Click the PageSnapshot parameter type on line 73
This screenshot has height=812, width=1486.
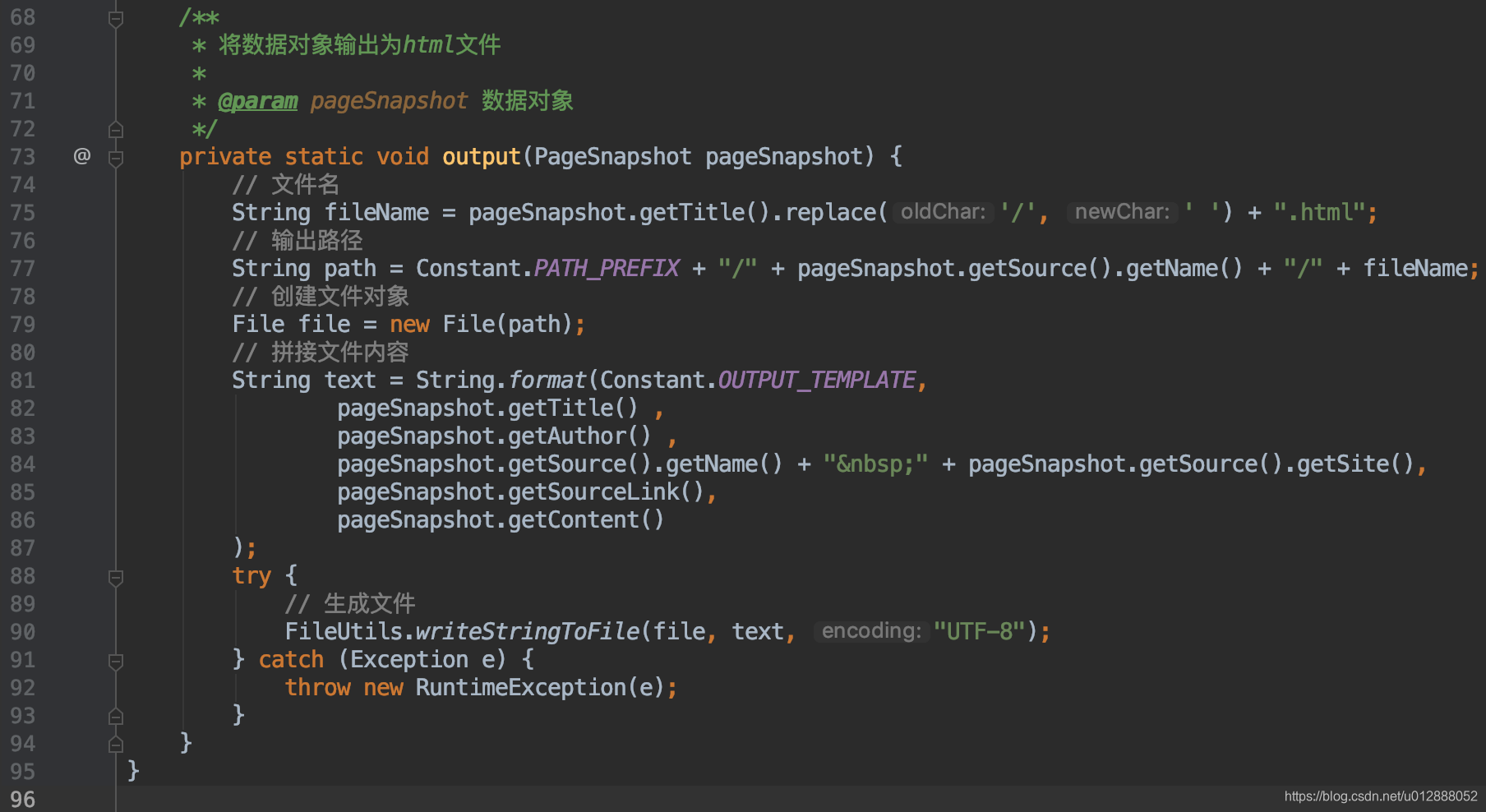613,157
